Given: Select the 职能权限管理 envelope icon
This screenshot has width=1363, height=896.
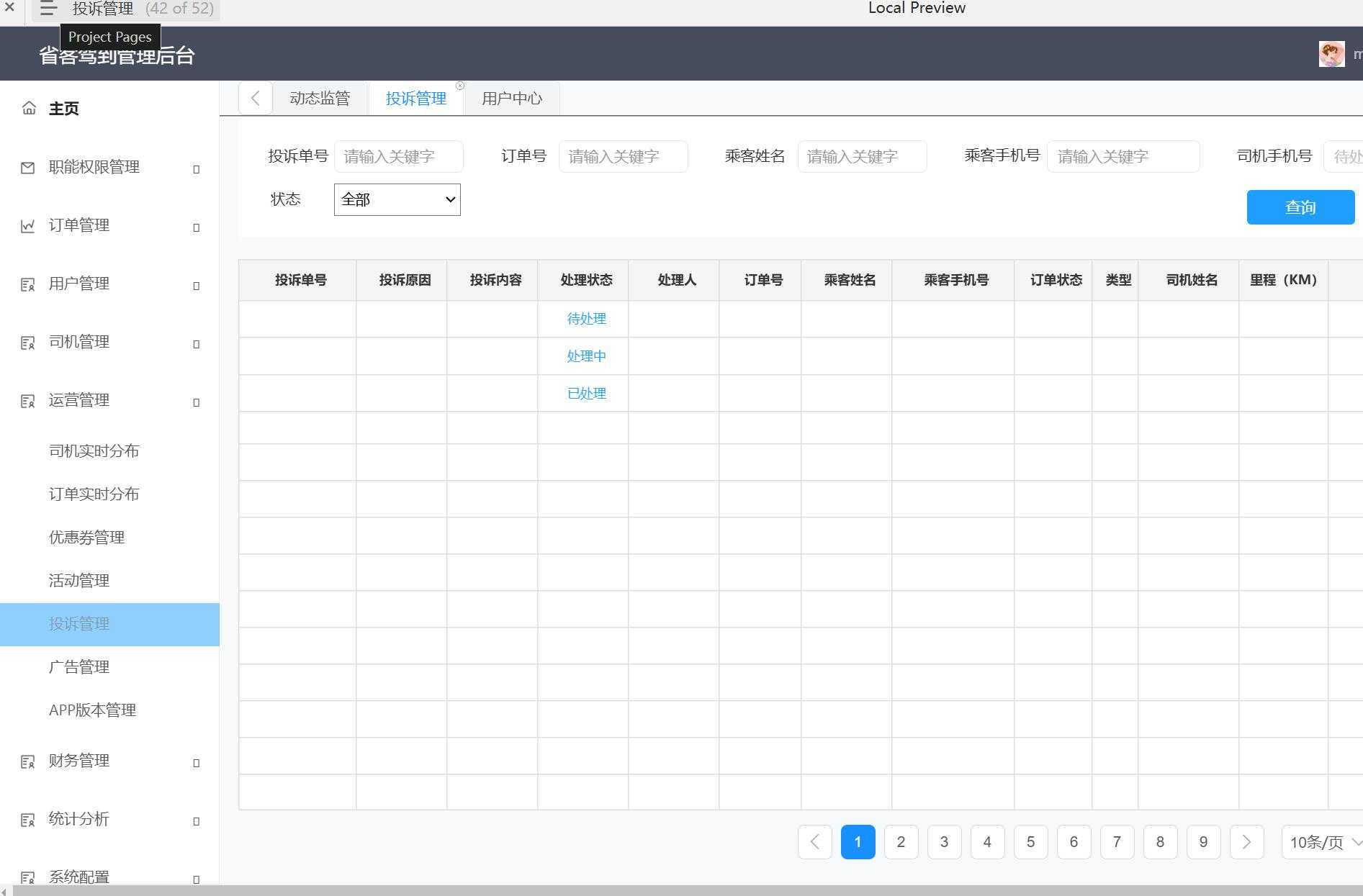Looking at the screenshot, I should [27, 168].
